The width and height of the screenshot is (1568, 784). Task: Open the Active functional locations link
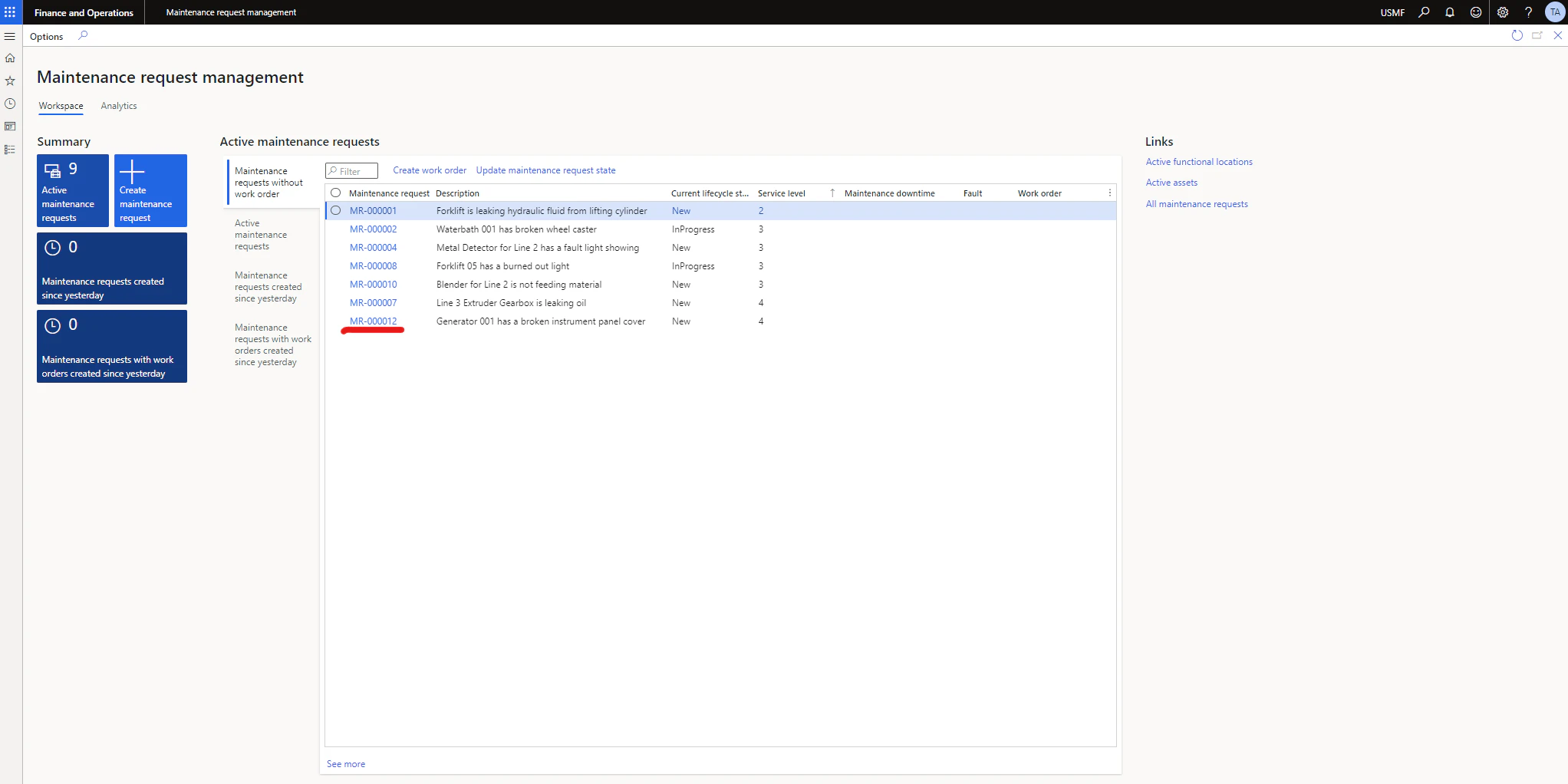(x=1199, y=162)
